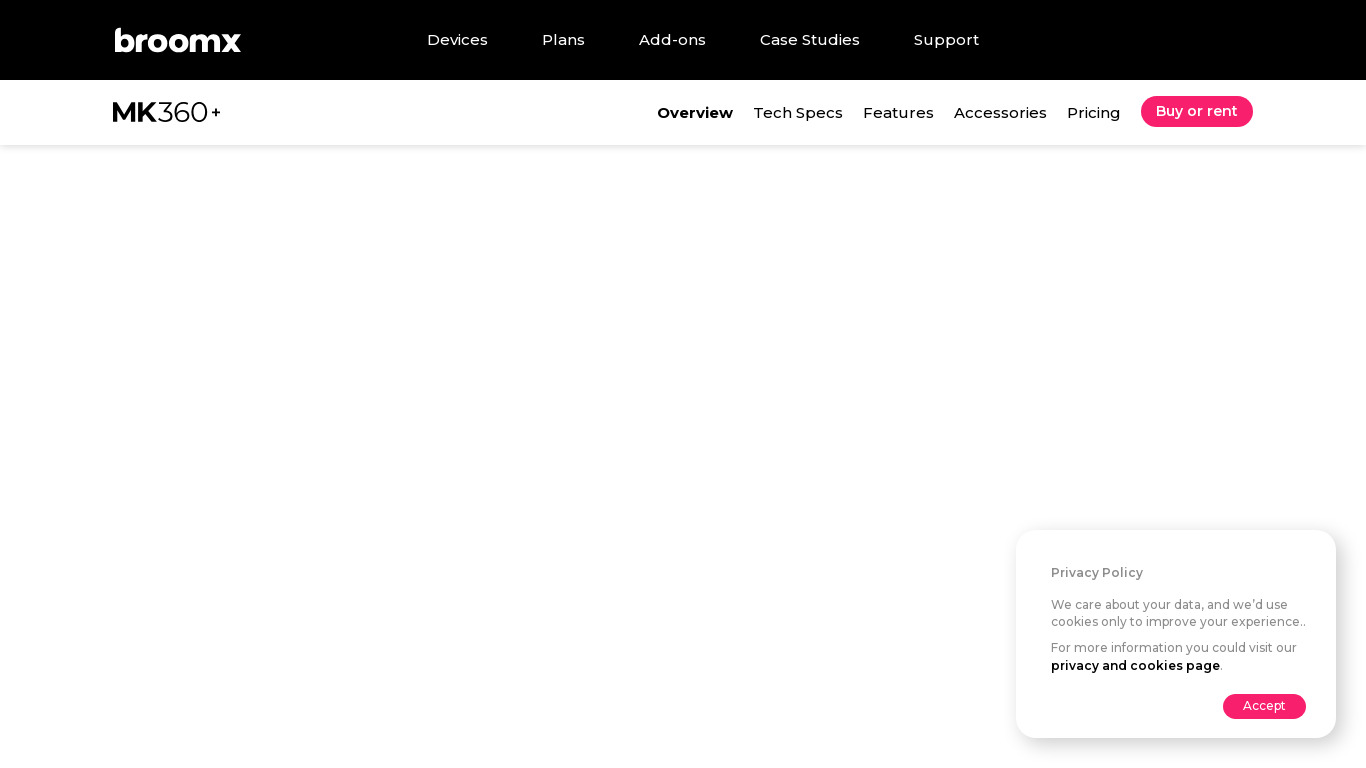Click the broomx logo
The height and width of the screenshot is (768, 1366).
click(x=178, y=40)
